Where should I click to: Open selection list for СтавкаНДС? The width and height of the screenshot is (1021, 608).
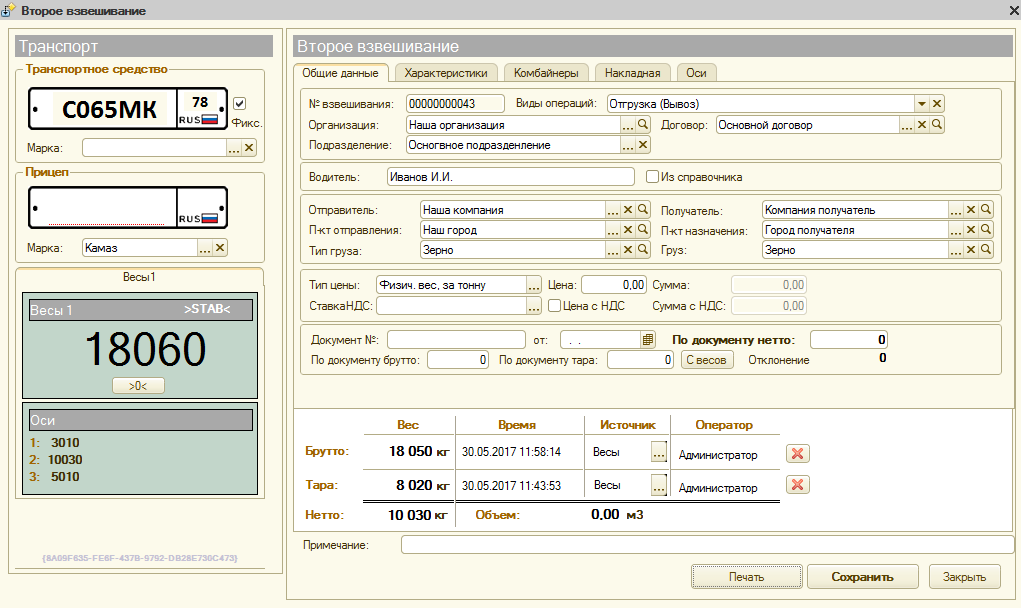pos(534,306)
